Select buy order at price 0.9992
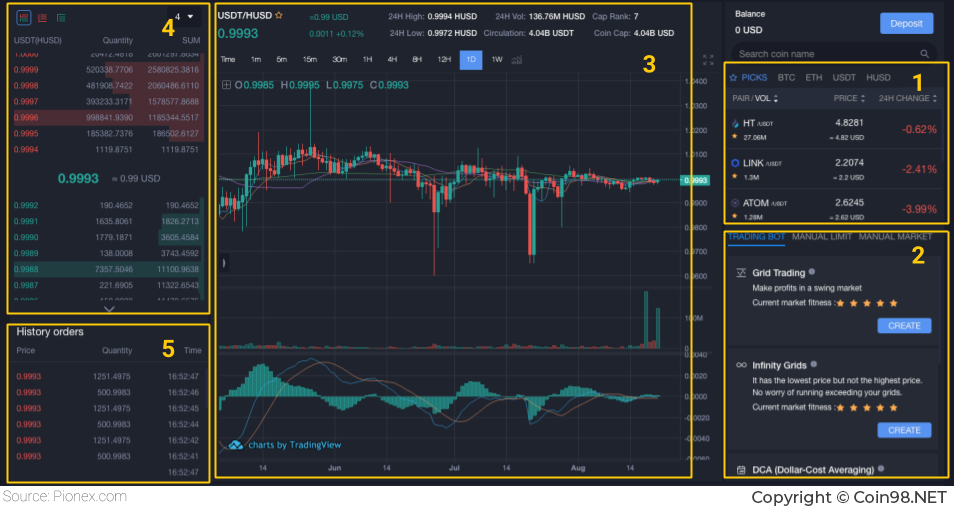The height and width of the screenshot is (509, 960). pos(109,206)
